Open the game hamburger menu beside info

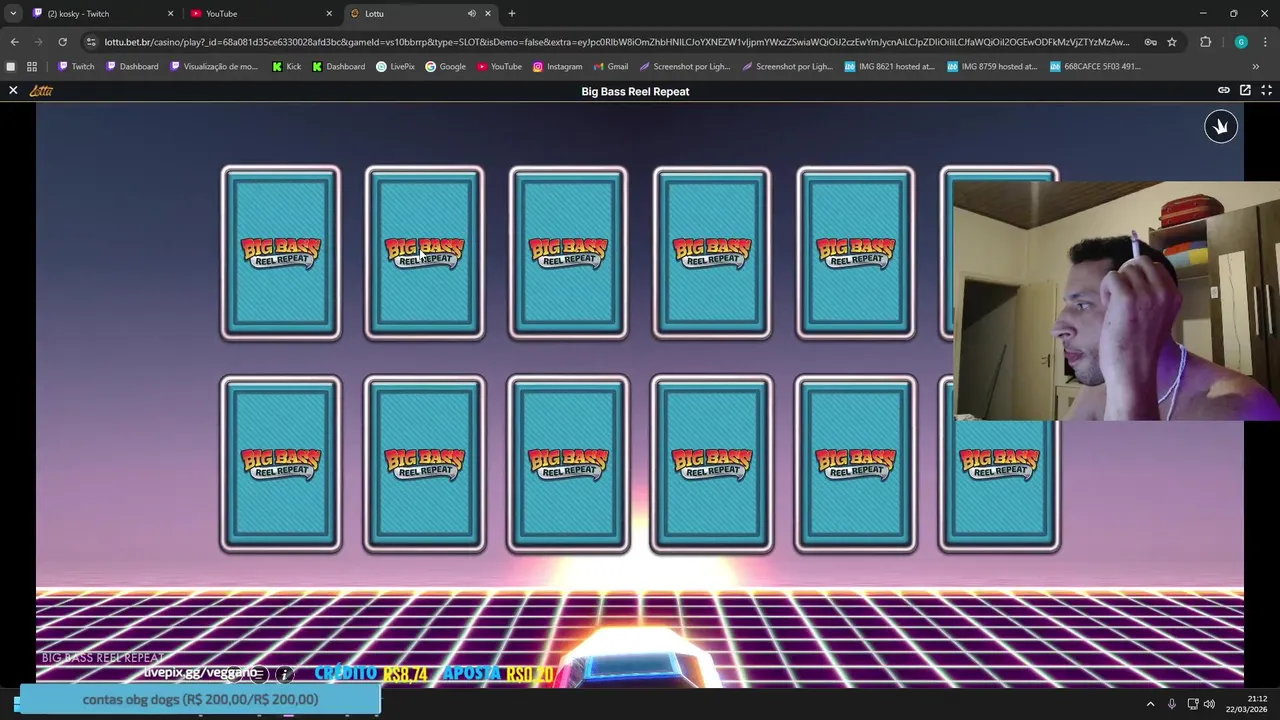[259, 675]
